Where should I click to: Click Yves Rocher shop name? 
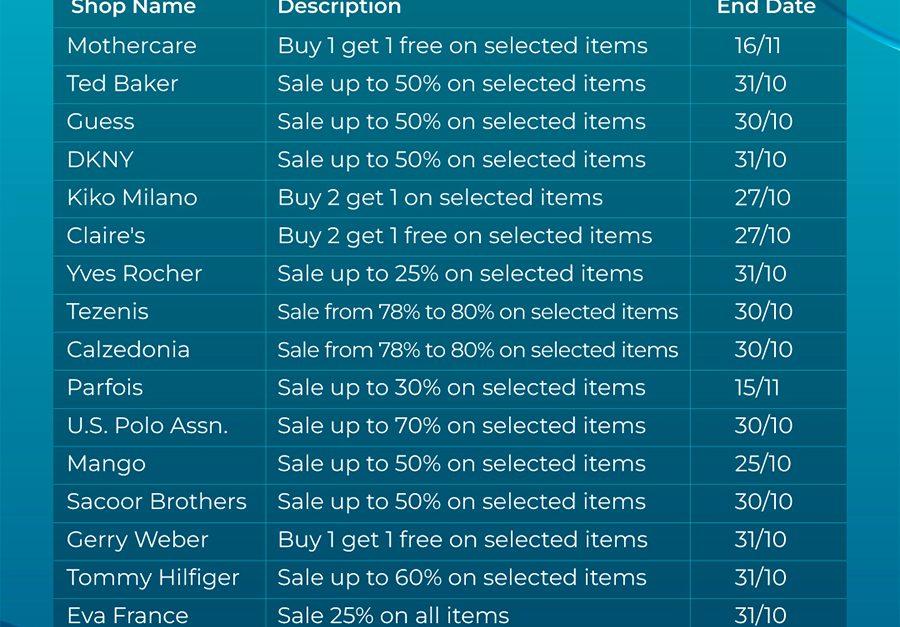pyautogui.click(x=134, y=273)
